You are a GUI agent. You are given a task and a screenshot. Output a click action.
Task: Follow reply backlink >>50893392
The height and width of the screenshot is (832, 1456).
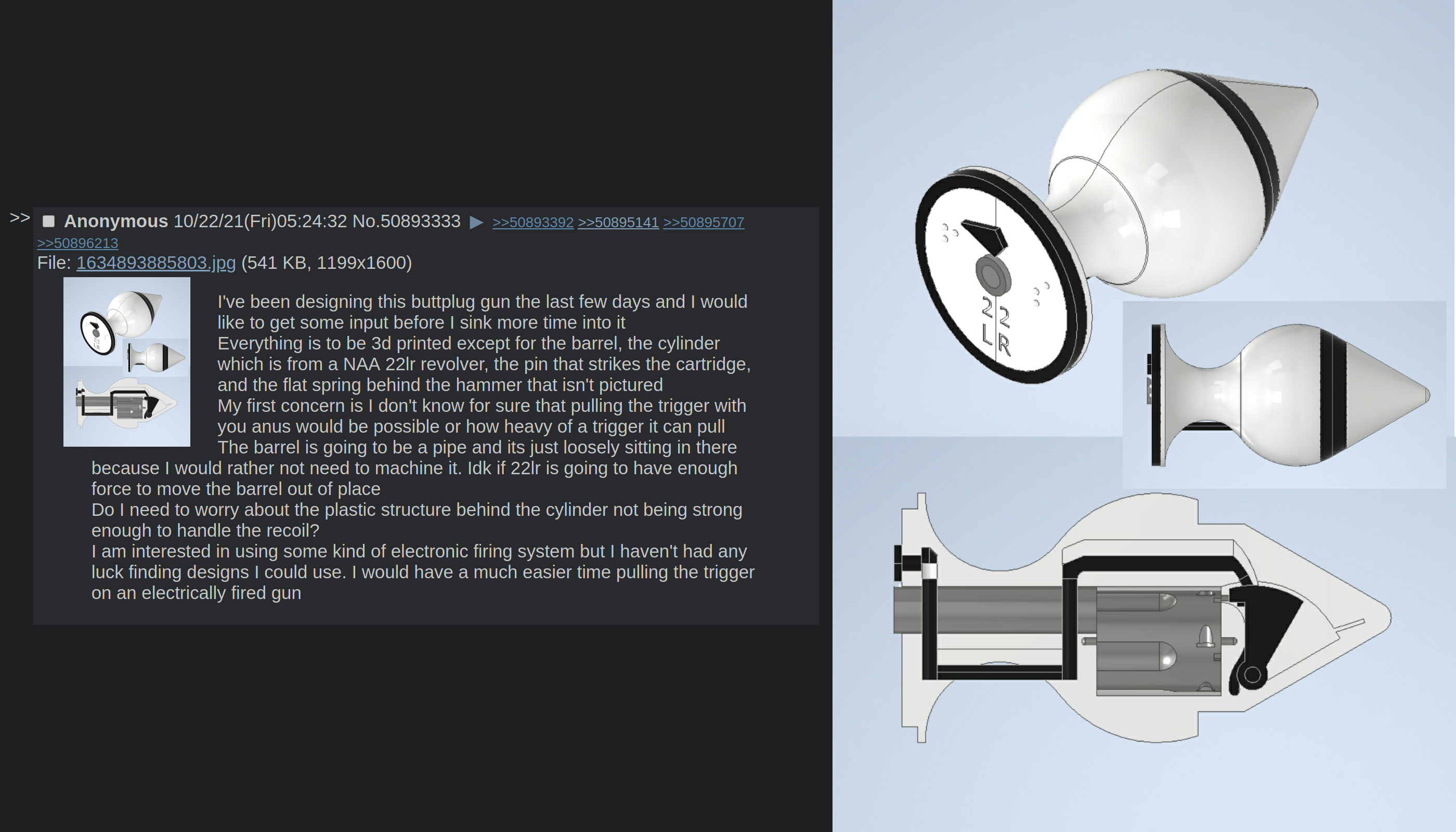click(x=532, y=222)
